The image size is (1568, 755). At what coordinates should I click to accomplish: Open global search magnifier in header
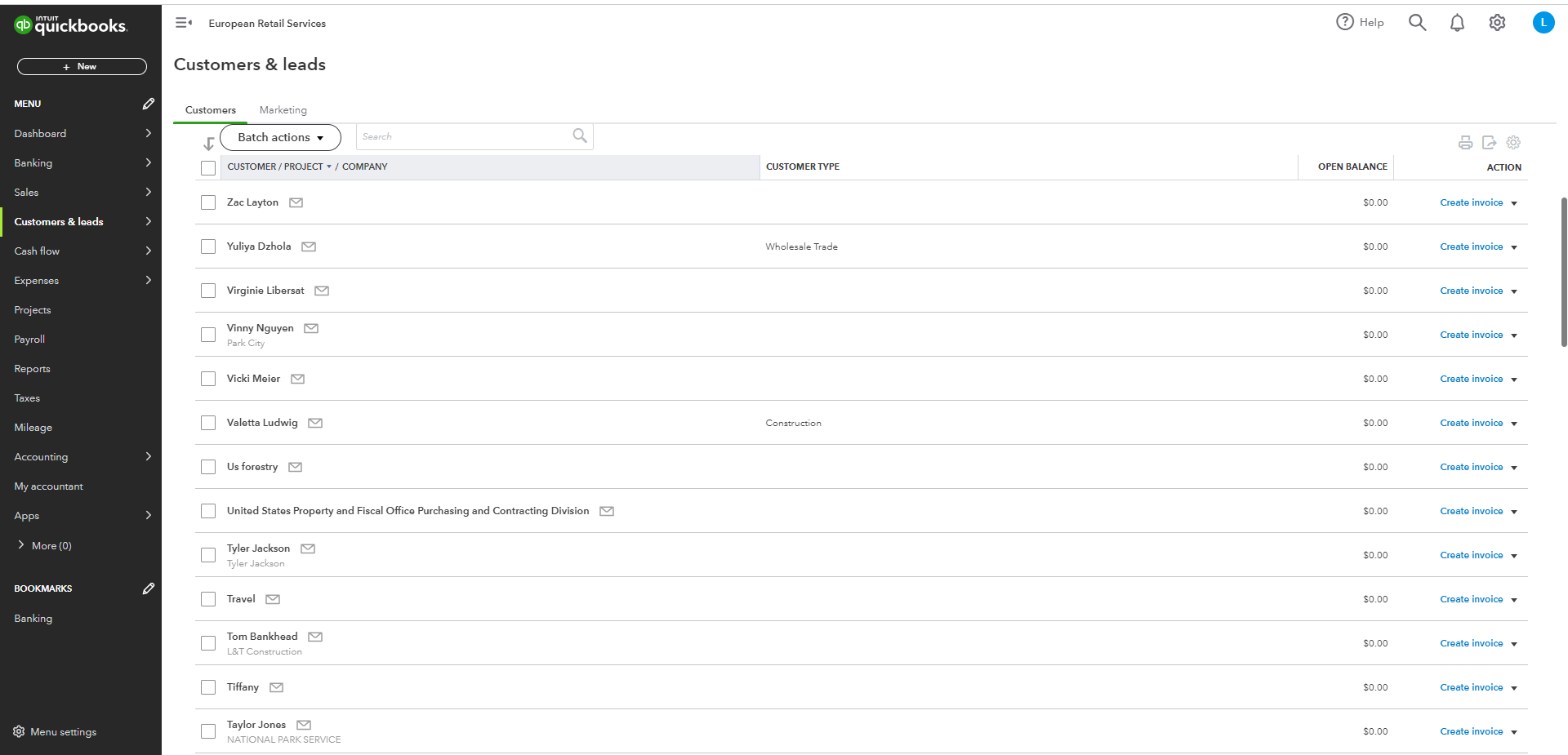pyautogui.click(x=1417, y=22)
